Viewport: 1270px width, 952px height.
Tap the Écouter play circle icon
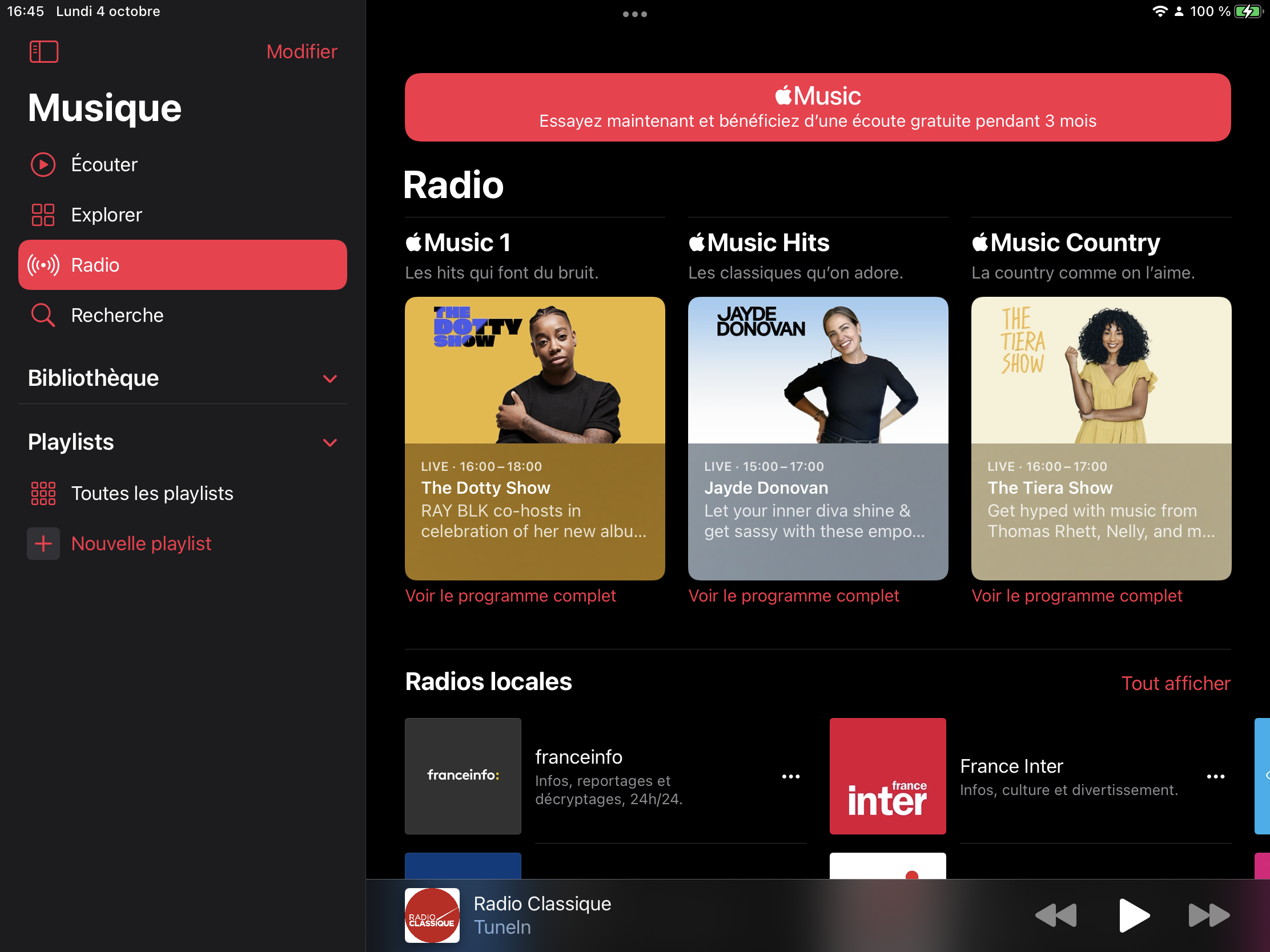click(x=43, y=165)
